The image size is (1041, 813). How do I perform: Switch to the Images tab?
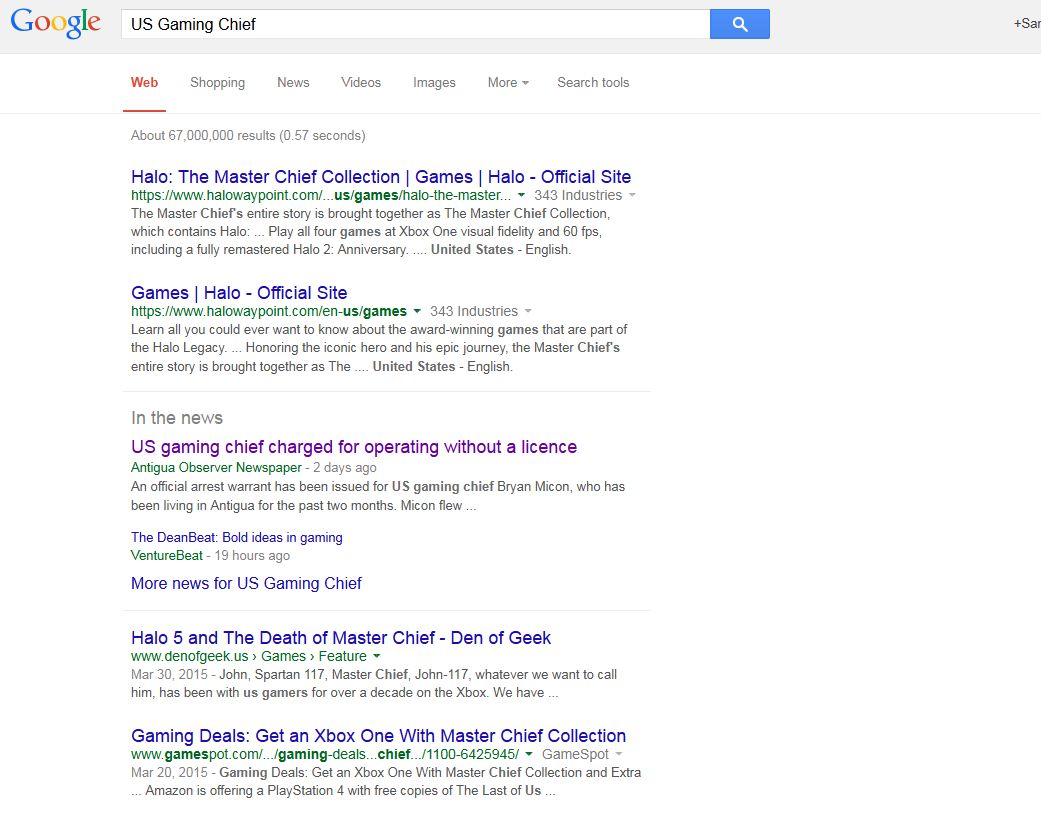click(x=434, y=82)
